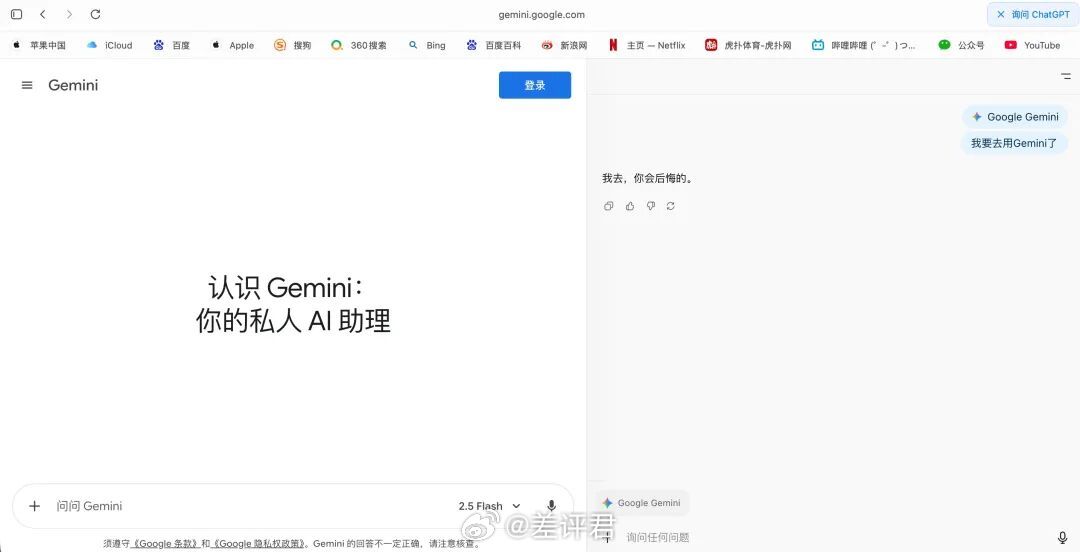Click the blue 登录 sign-in button
Viewport: 1080px width, 552px height.
pyautogui.click(x=534, y=85)
